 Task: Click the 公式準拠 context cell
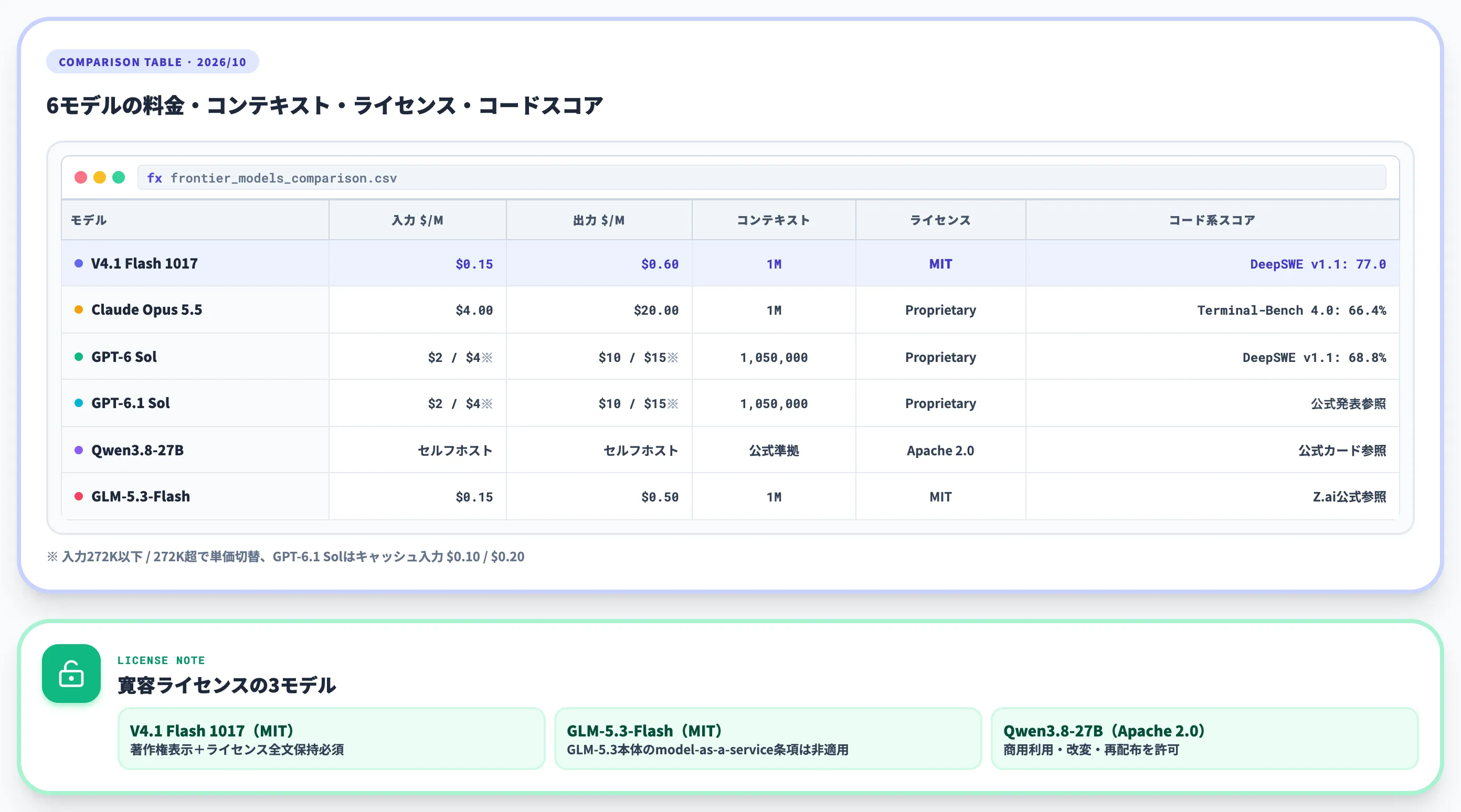coord(774,451)
